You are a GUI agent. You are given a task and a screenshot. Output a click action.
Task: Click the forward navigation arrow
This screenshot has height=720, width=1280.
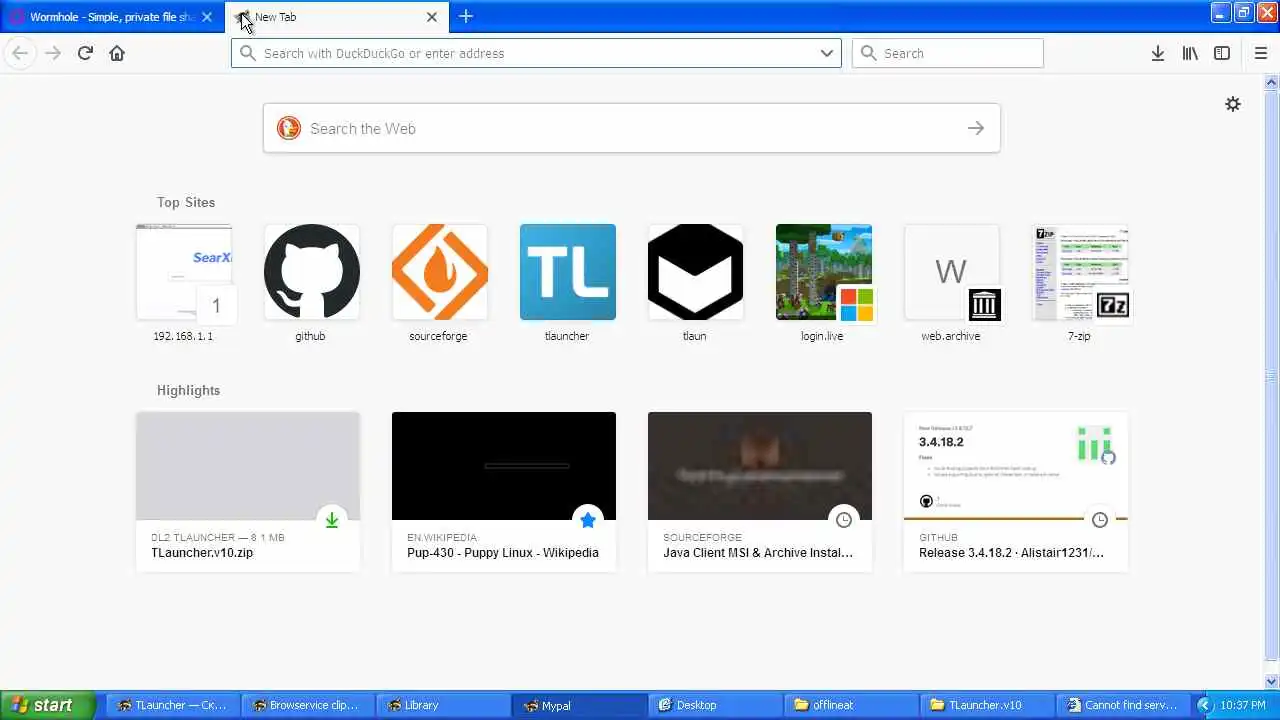point(53,53)
